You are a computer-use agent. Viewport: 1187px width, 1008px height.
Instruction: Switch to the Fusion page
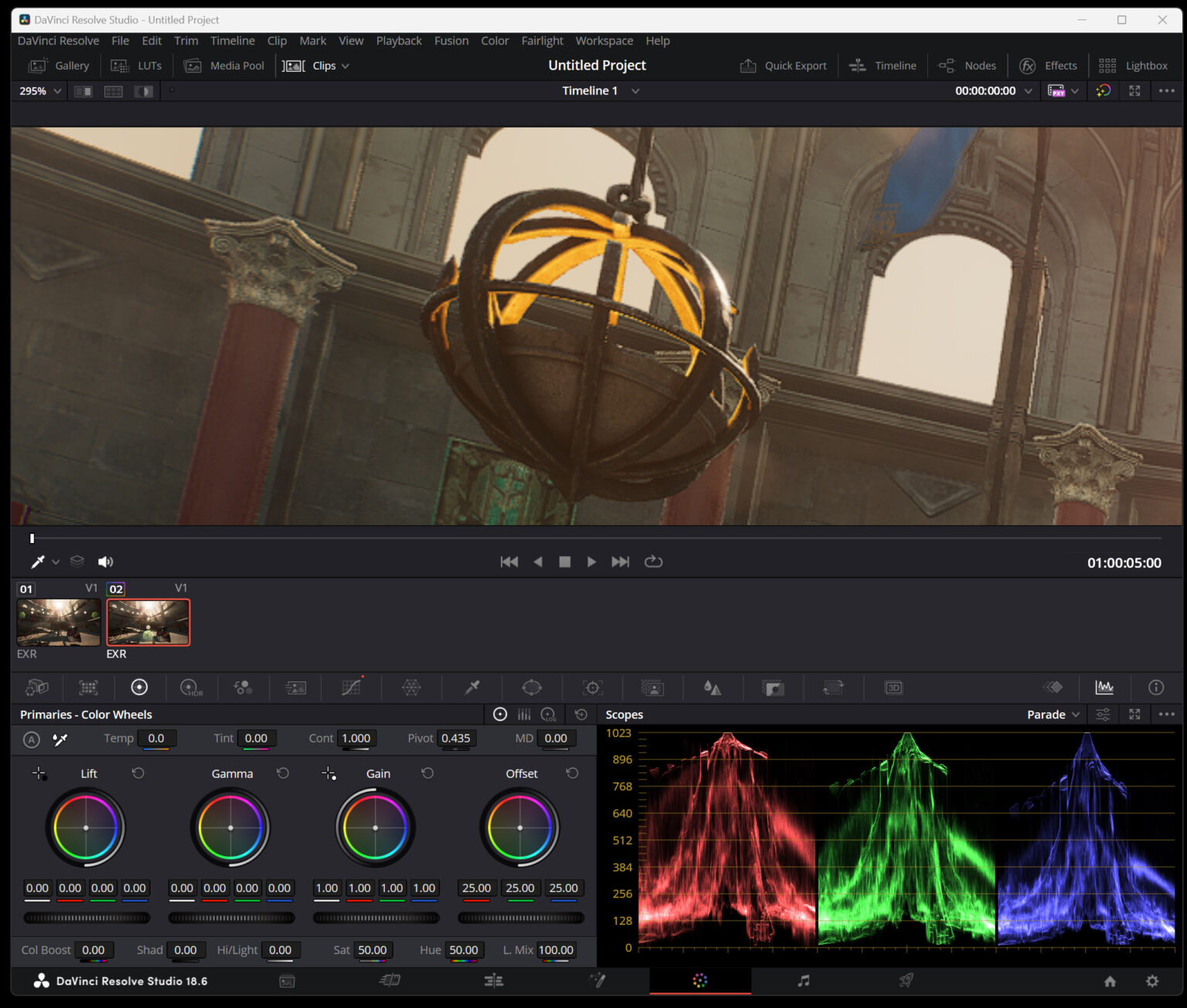coord(597,981)
